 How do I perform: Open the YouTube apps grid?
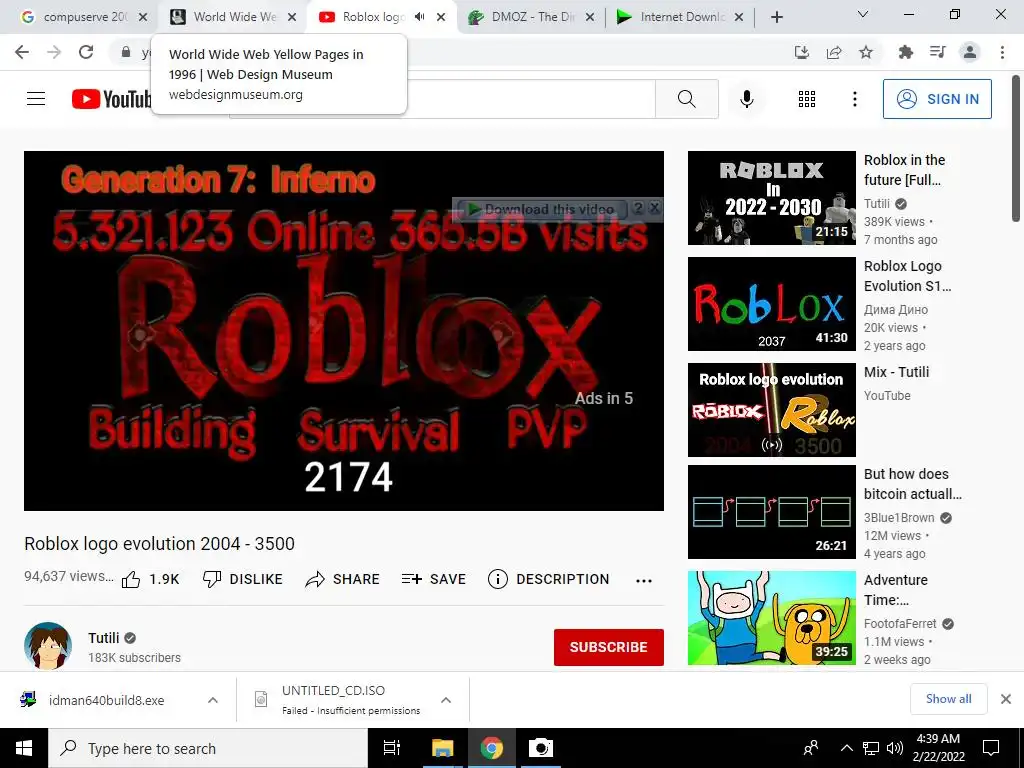pyautogui.click(x=807, y=99)
